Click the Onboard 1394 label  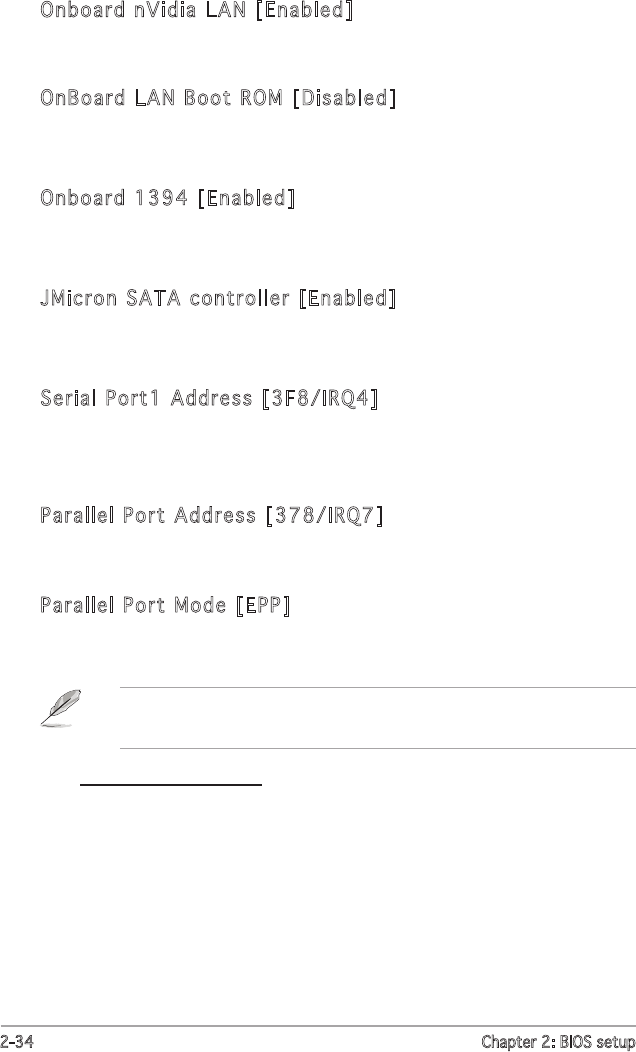pos(114,198)
